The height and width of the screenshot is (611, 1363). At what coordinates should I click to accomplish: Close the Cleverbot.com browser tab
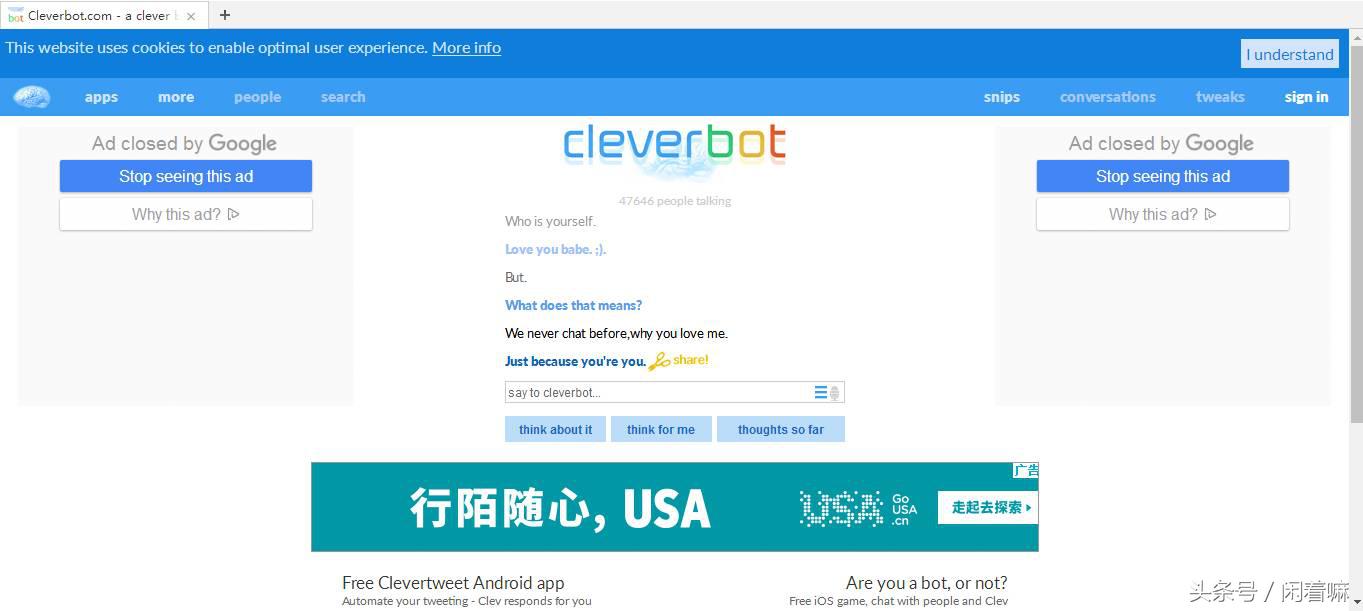[191, 16]
